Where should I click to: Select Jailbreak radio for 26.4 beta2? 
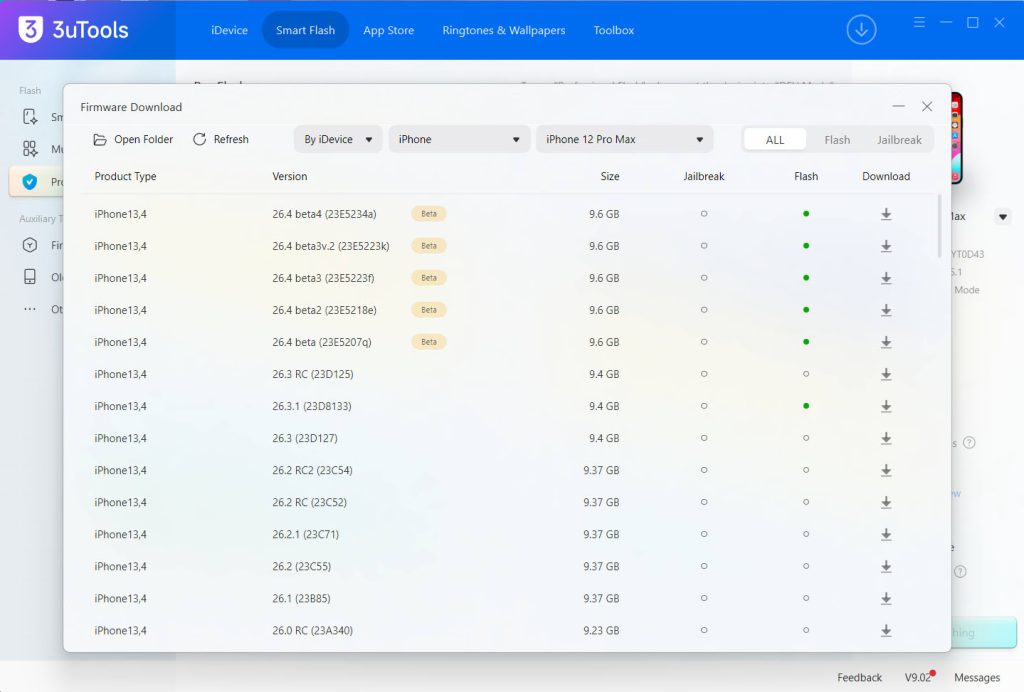(x=704, y=310)
